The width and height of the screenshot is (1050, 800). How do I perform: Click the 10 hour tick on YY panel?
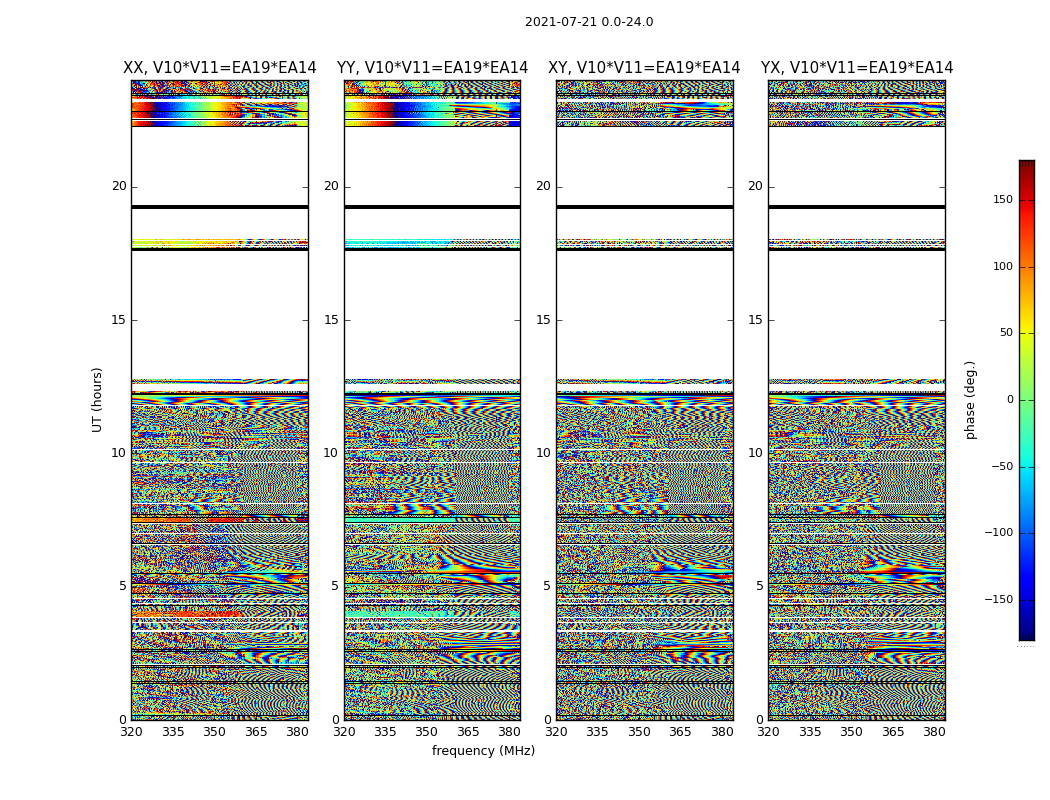(x=331, y=453)
